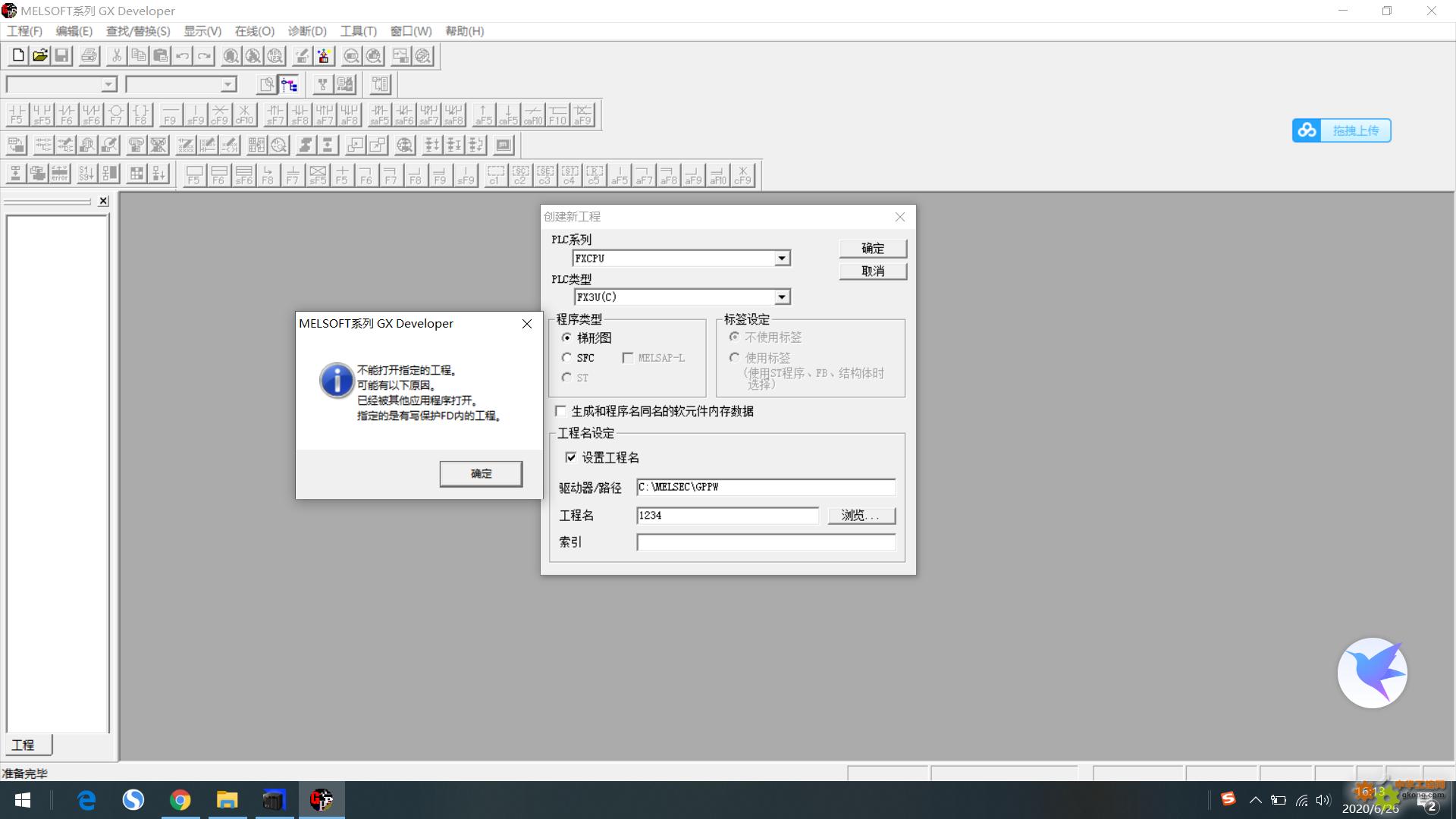The image size is (1456, 819).
Task: Insert an application instruction with F8 icon
Action: coord(140,115)
